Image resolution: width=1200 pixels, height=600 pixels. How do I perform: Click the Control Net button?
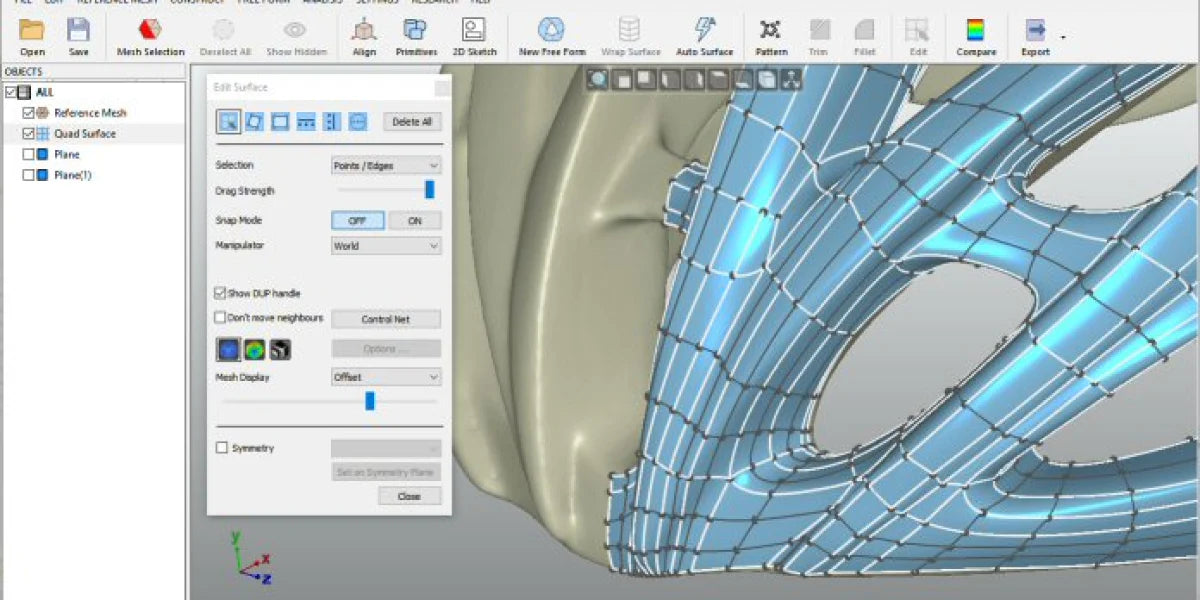(386, 320)
